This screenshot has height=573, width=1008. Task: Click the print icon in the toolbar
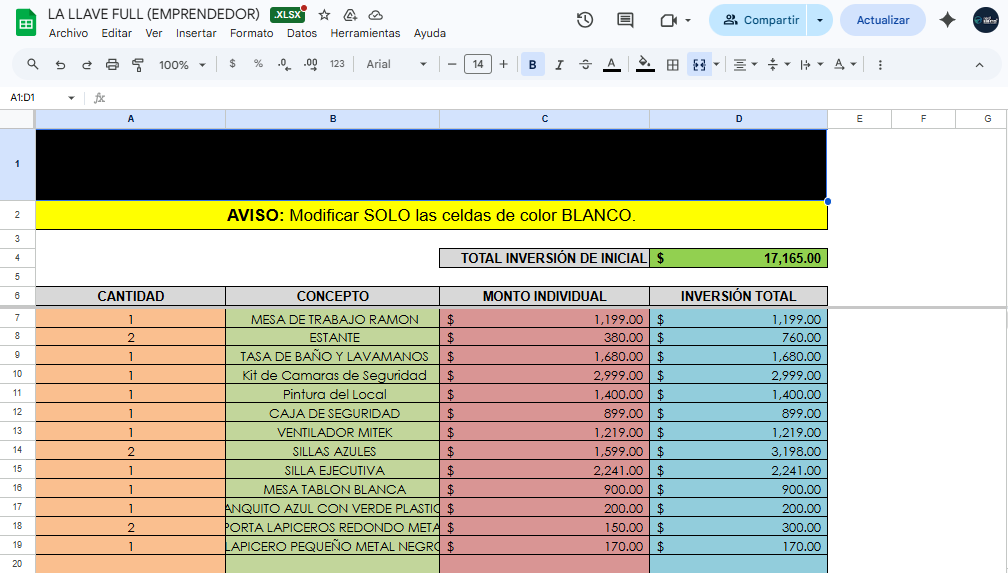pyautogui.click(x=112, y=64)
